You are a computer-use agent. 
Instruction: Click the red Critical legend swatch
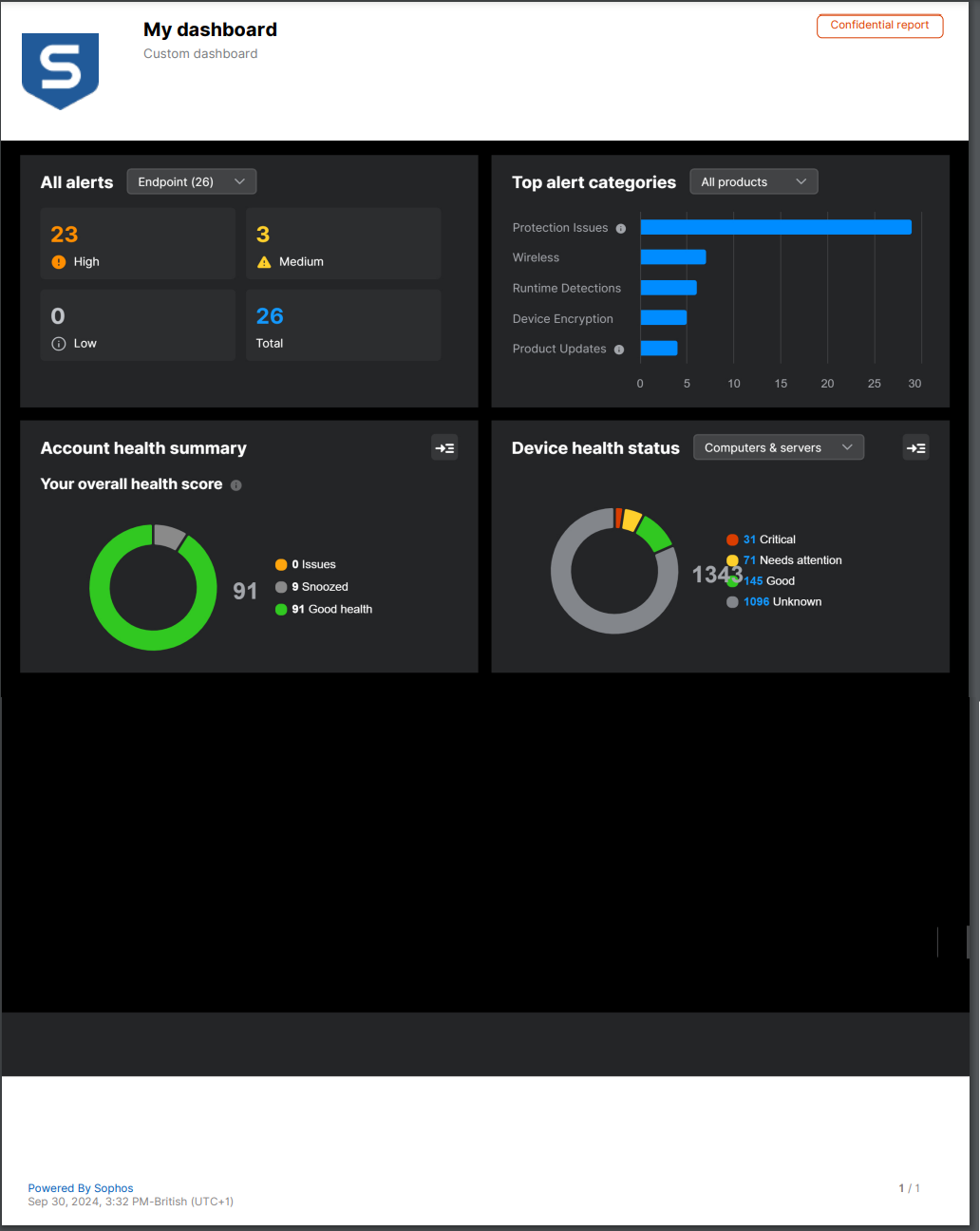coord(732,540)
